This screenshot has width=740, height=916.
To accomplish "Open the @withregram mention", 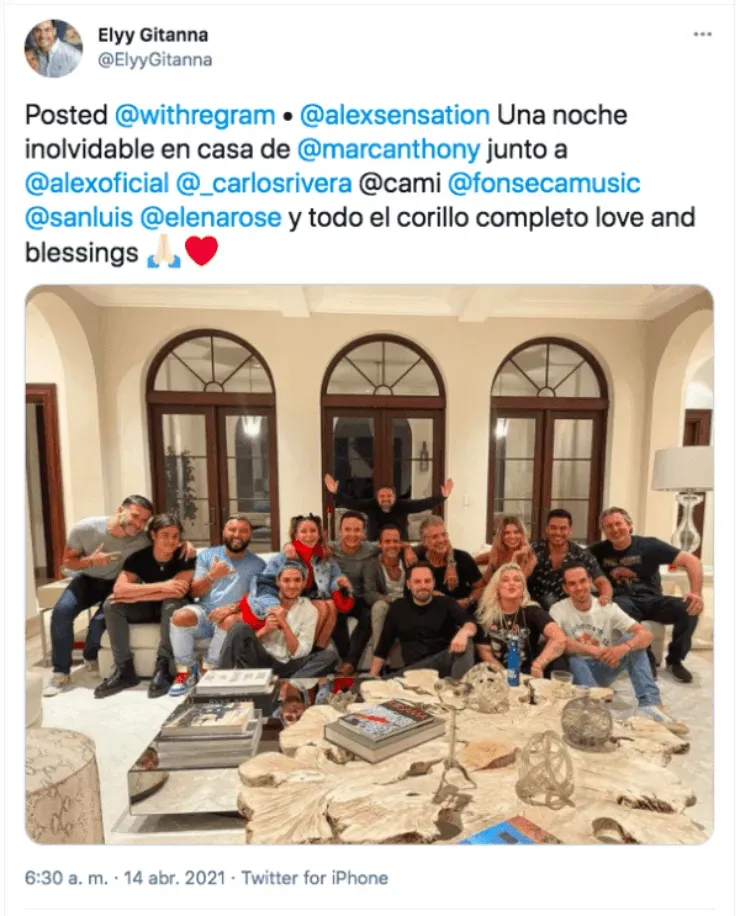I will [195, 115].
